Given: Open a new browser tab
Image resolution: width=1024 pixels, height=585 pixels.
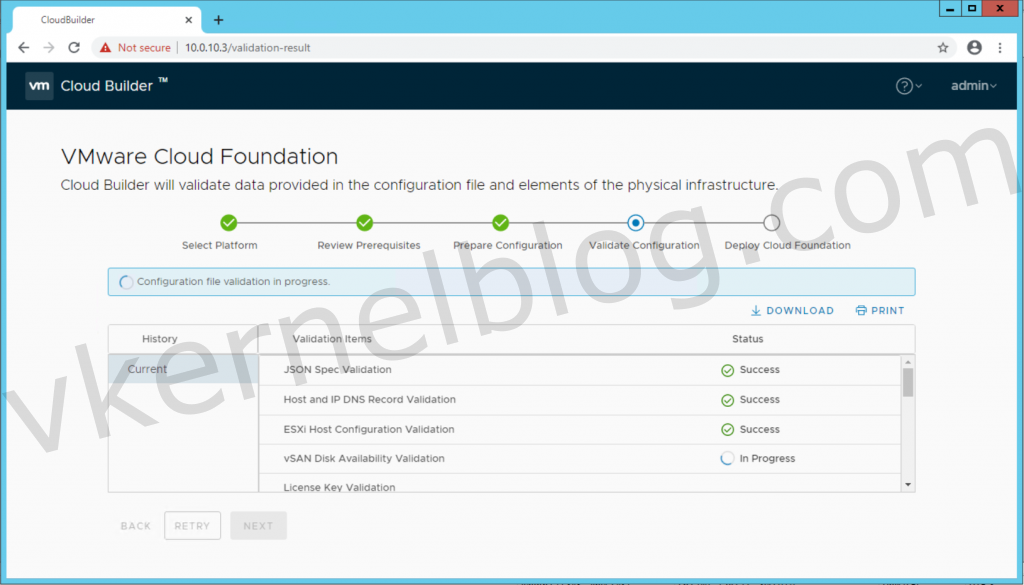Looking at the screenshot, I should coord(218,20).
